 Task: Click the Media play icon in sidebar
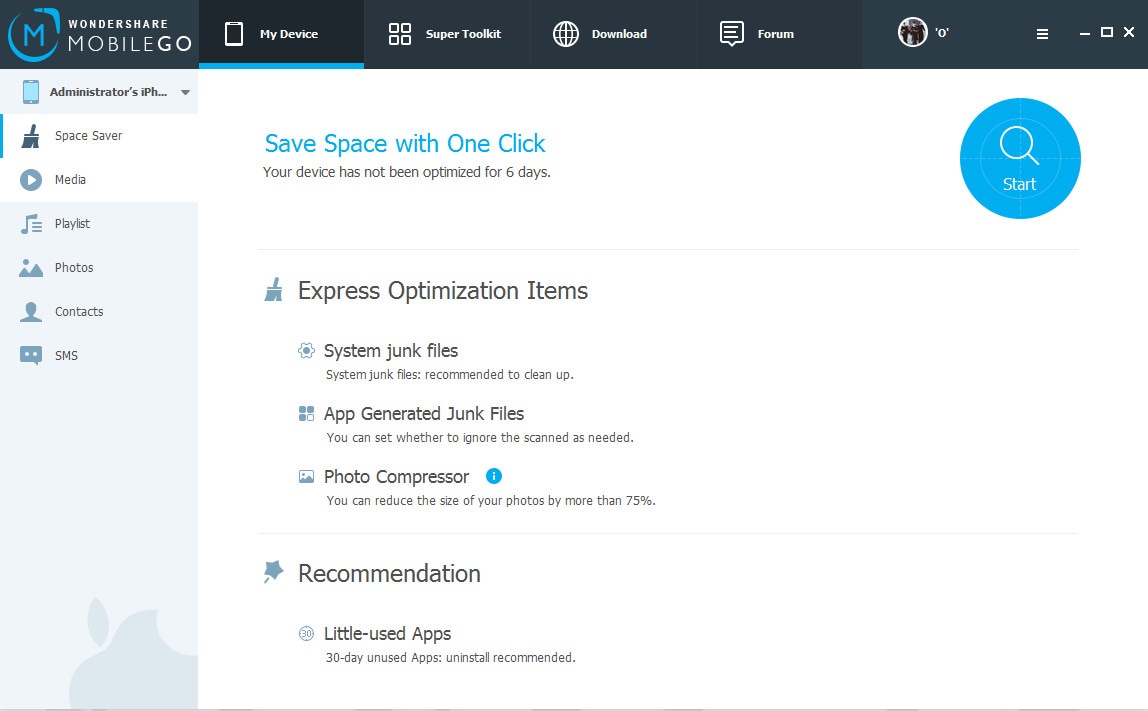click(31, 180)
